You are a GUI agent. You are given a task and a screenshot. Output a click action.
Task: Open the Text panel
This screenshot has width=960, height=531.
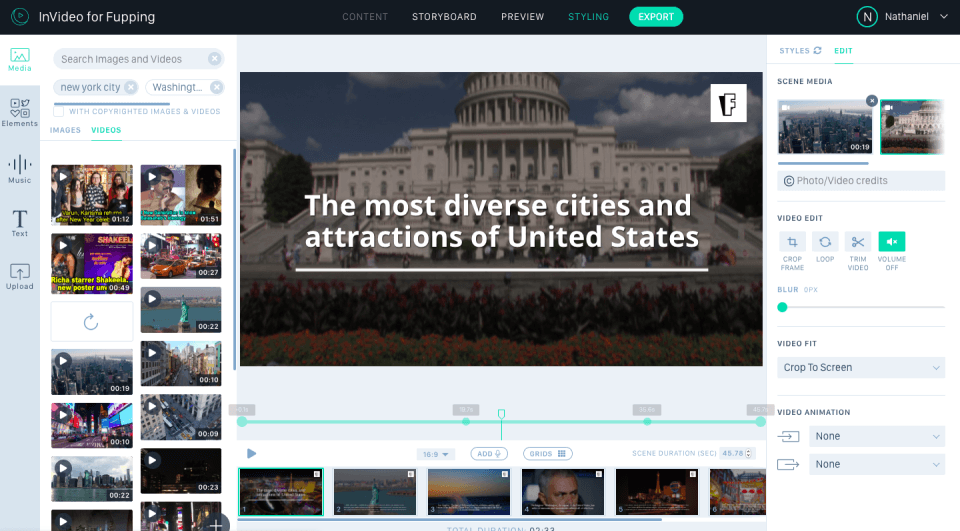(20, 223)
